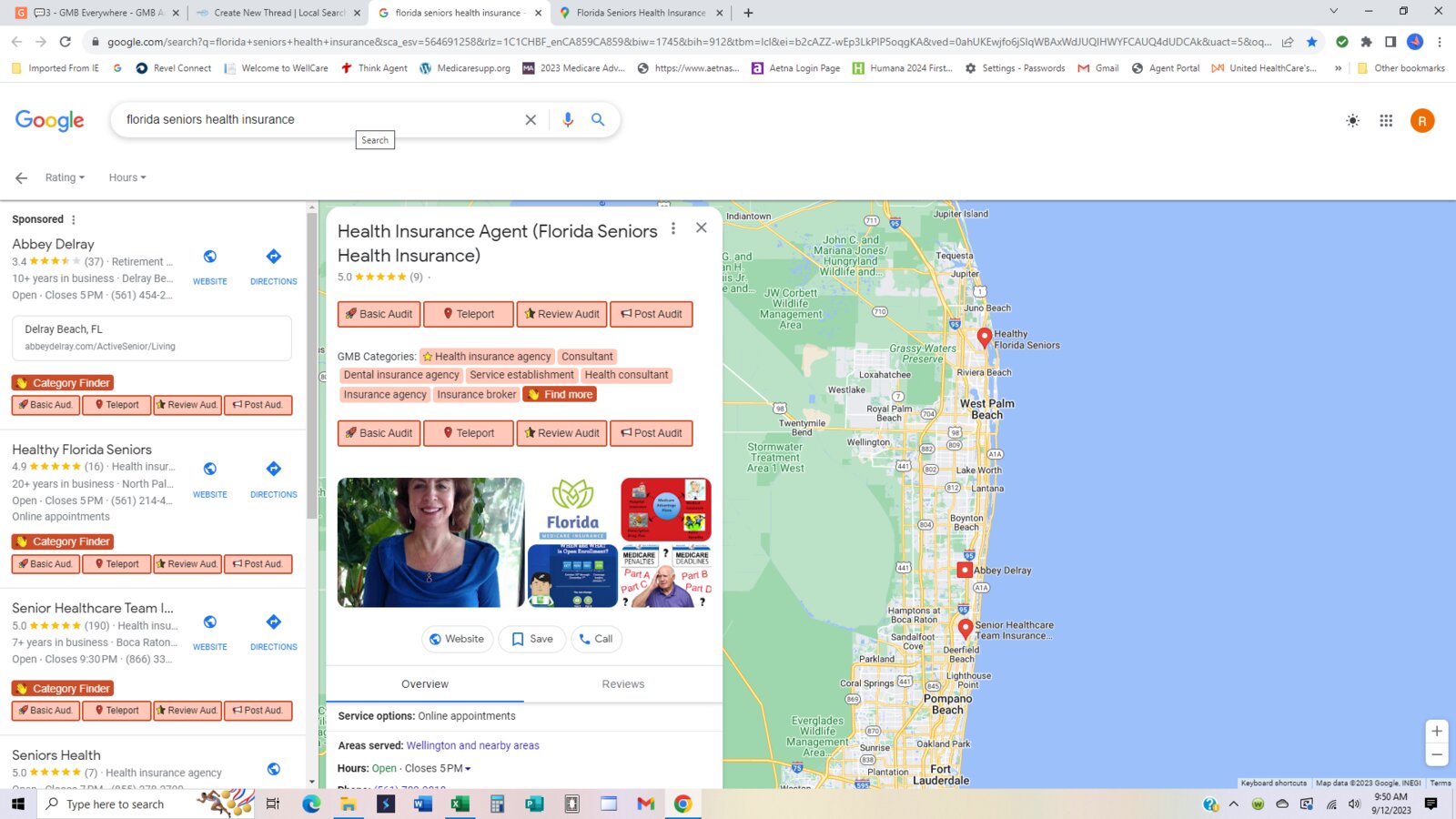Click the Call button

(x=596, y=639)
